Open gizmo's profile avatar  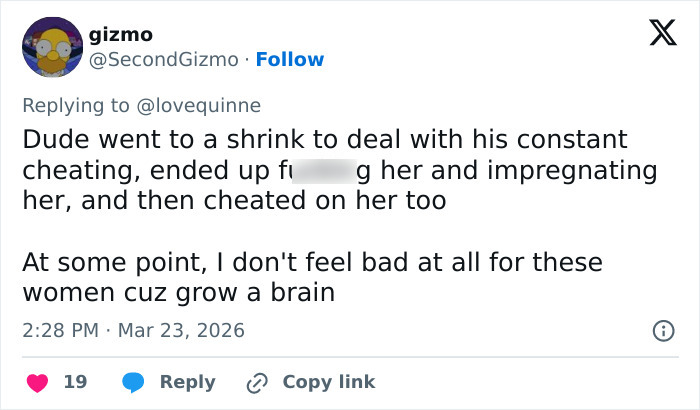(52, 47)
